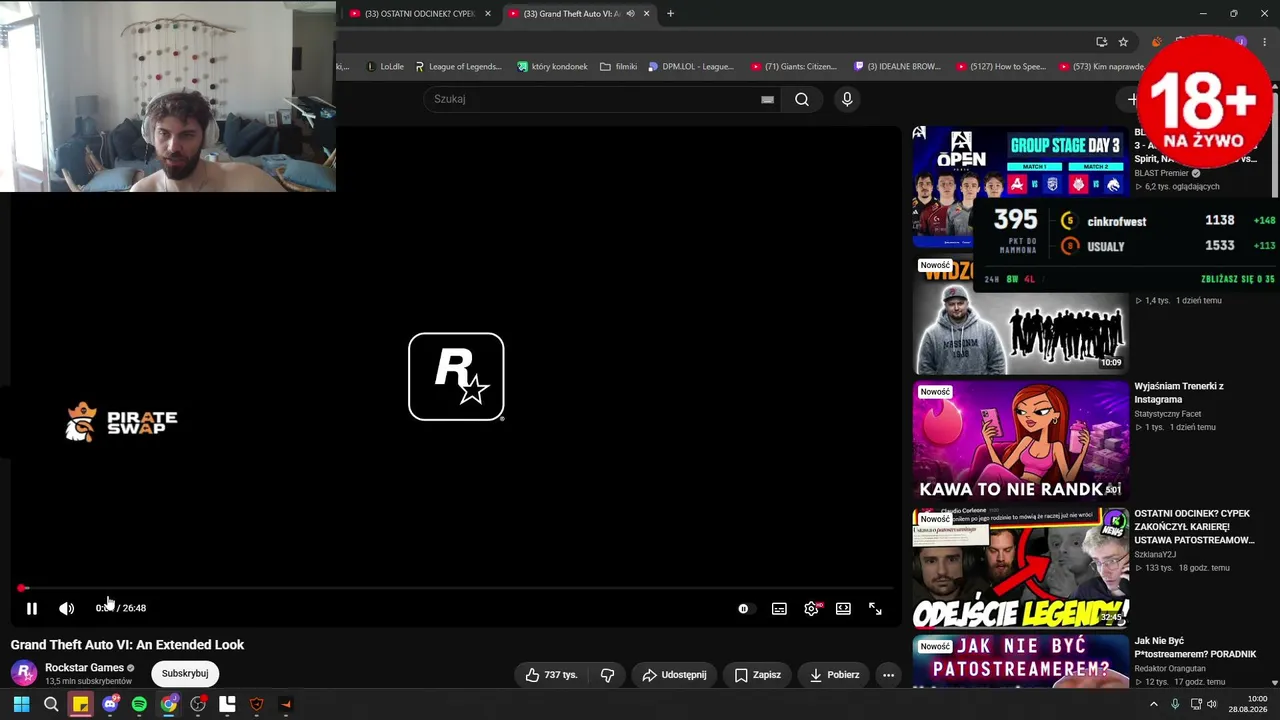Open video player settings gear
This screenshot has width=1280, height=720.
[x=811, y=608]
